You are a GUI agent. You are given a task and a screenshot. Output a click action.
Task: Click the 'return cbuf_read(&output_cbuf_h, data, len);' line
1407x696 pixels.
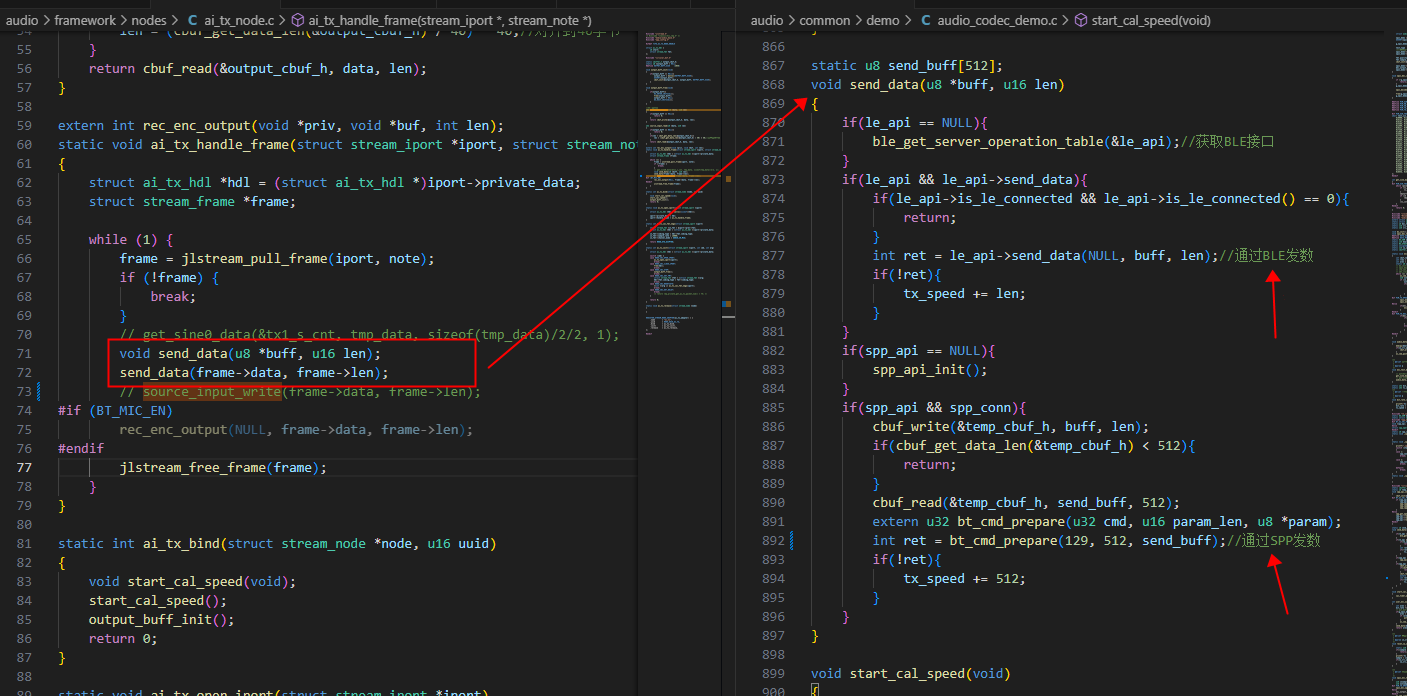point(257,69)
